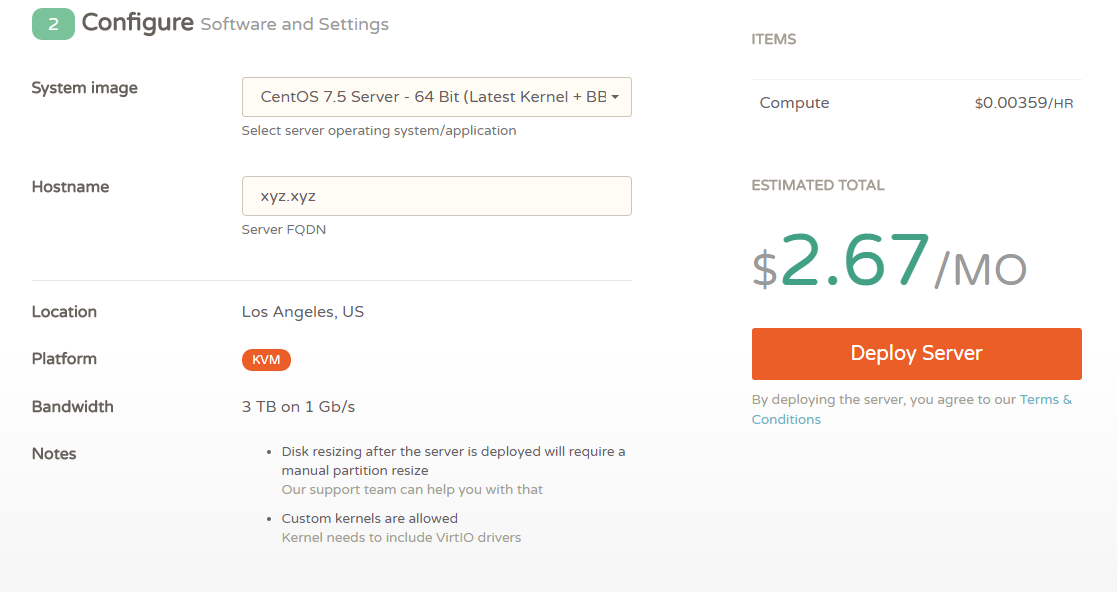The image size is (1117, 592).
Task: Click the 3 TB on 1 Gb/s bandwidth value
Action: [x=298, y=407]
